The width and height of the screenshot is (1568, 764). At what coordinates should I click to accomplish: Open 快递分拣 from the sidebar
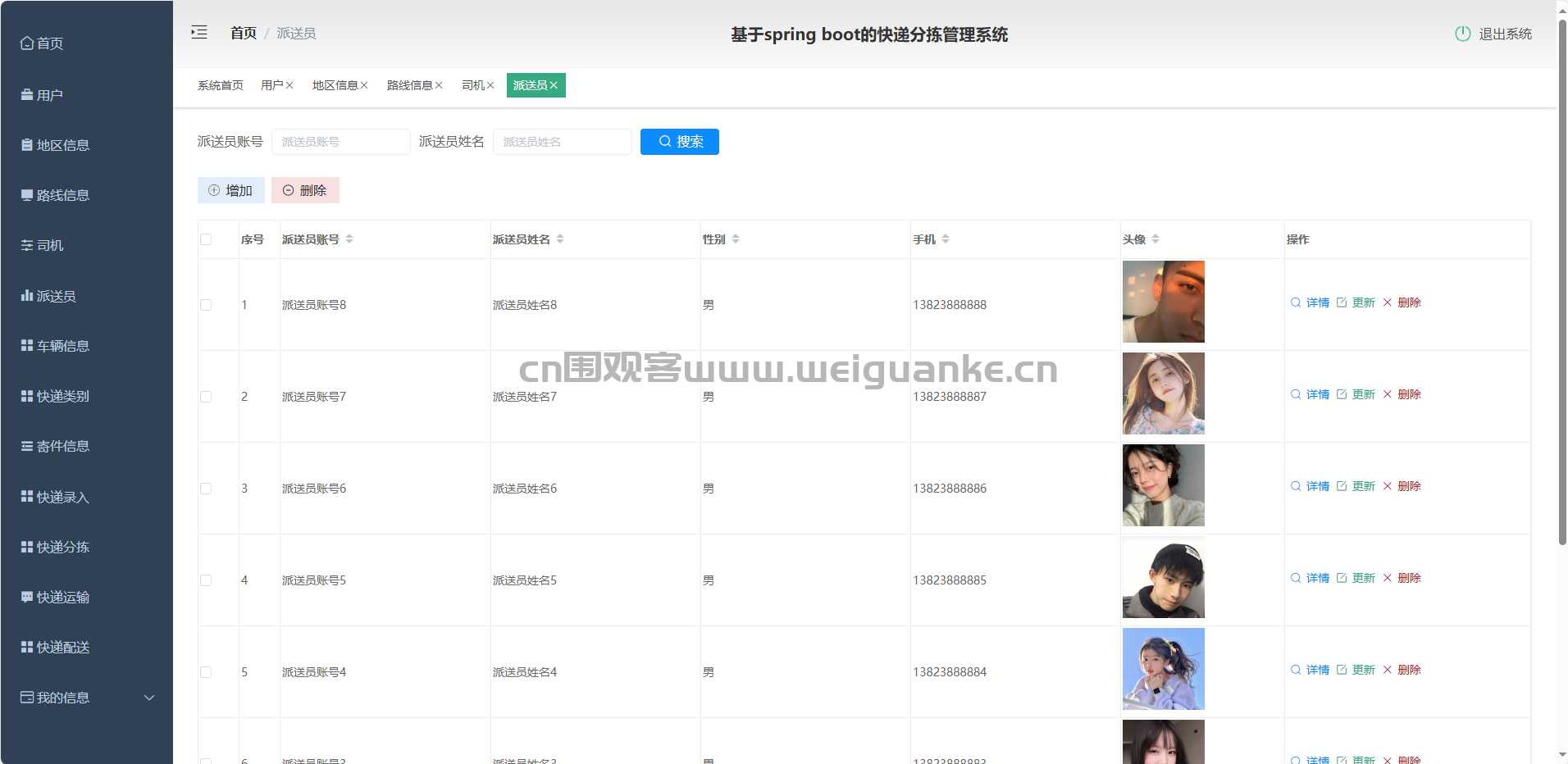(63, 547)
